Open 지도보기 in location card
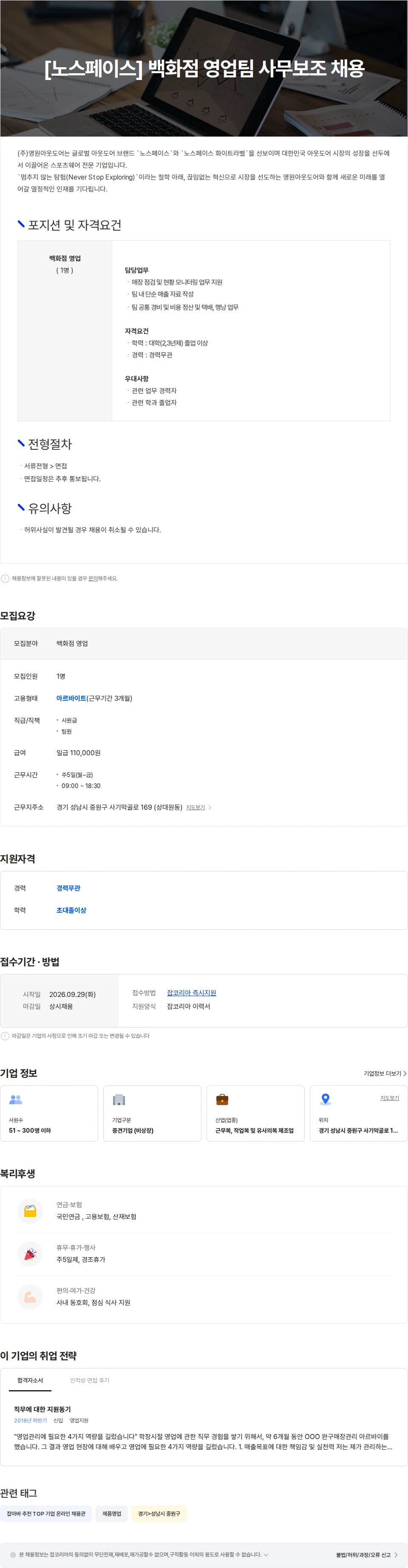408x1568 pixels. tap(389, 1098)
